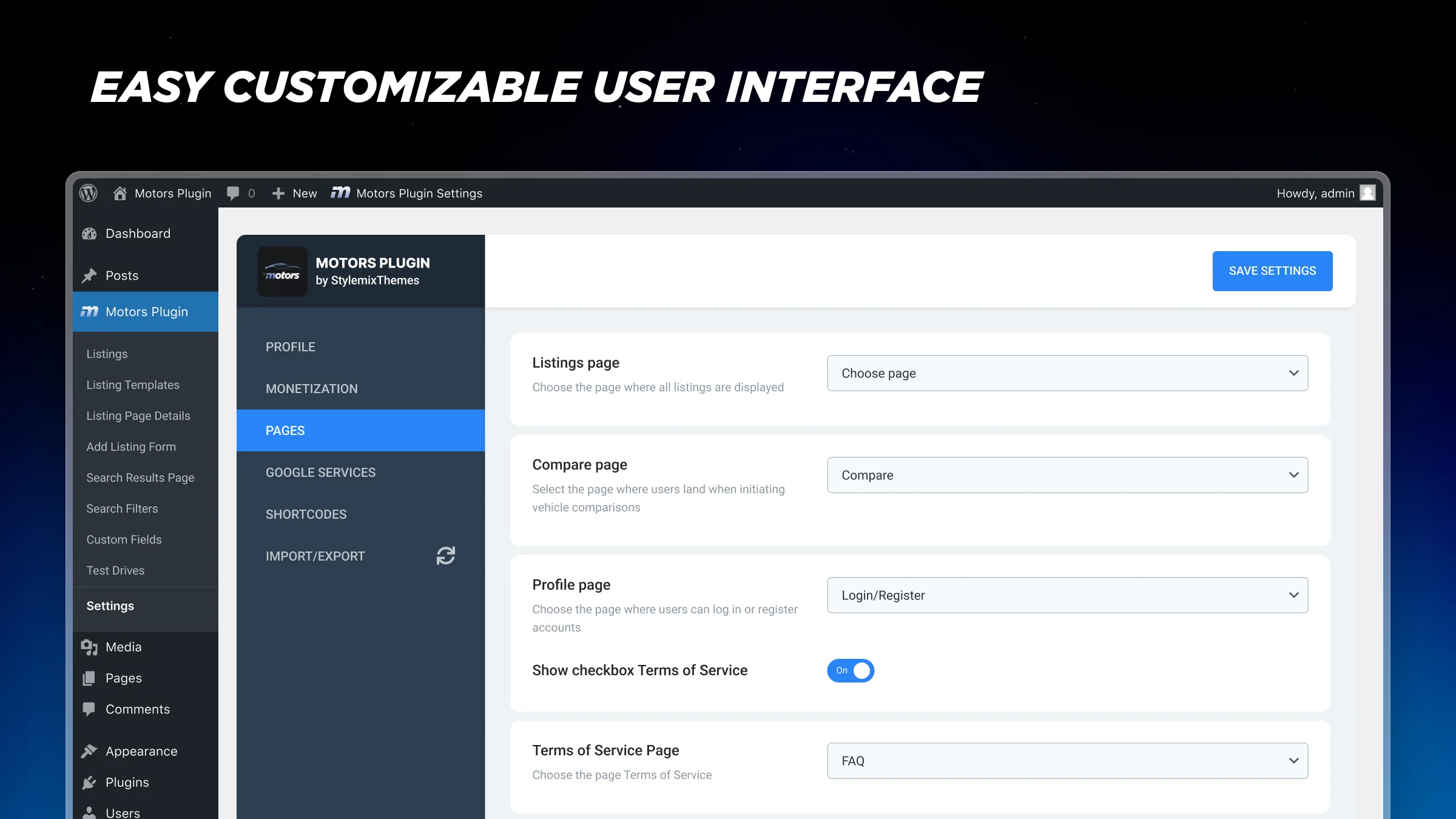
Task: Open Add Listing Form submenu item
Action: coord(131,447)
